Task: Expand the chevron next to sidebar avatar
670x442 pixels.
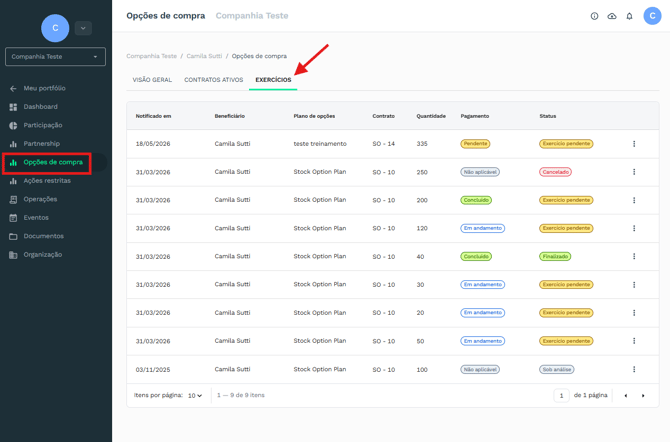Action: pyautogui.click(x=83, y=28)
